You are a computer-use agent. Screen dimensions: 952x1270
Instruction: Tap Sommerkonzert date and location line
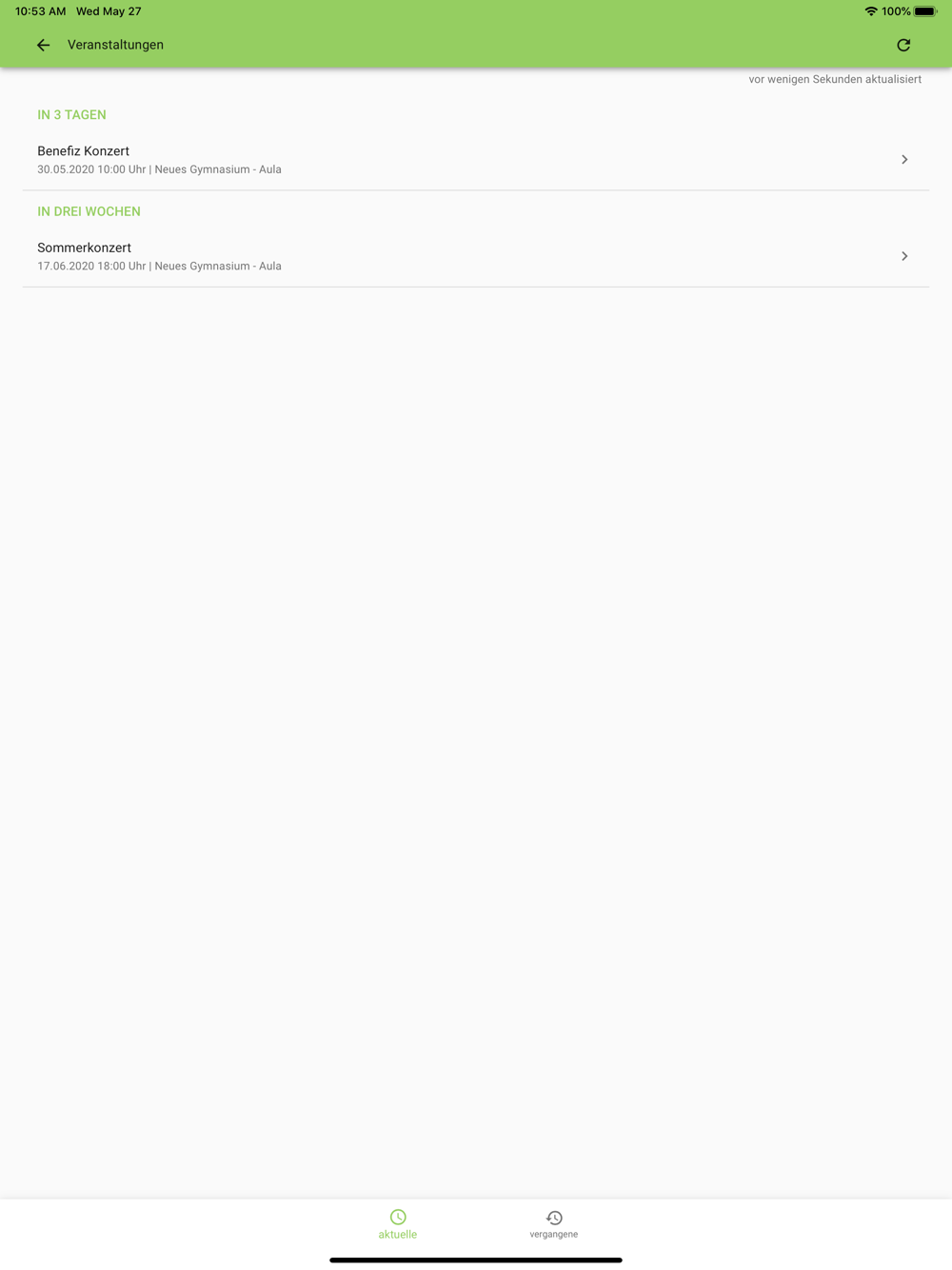[159, 266]
